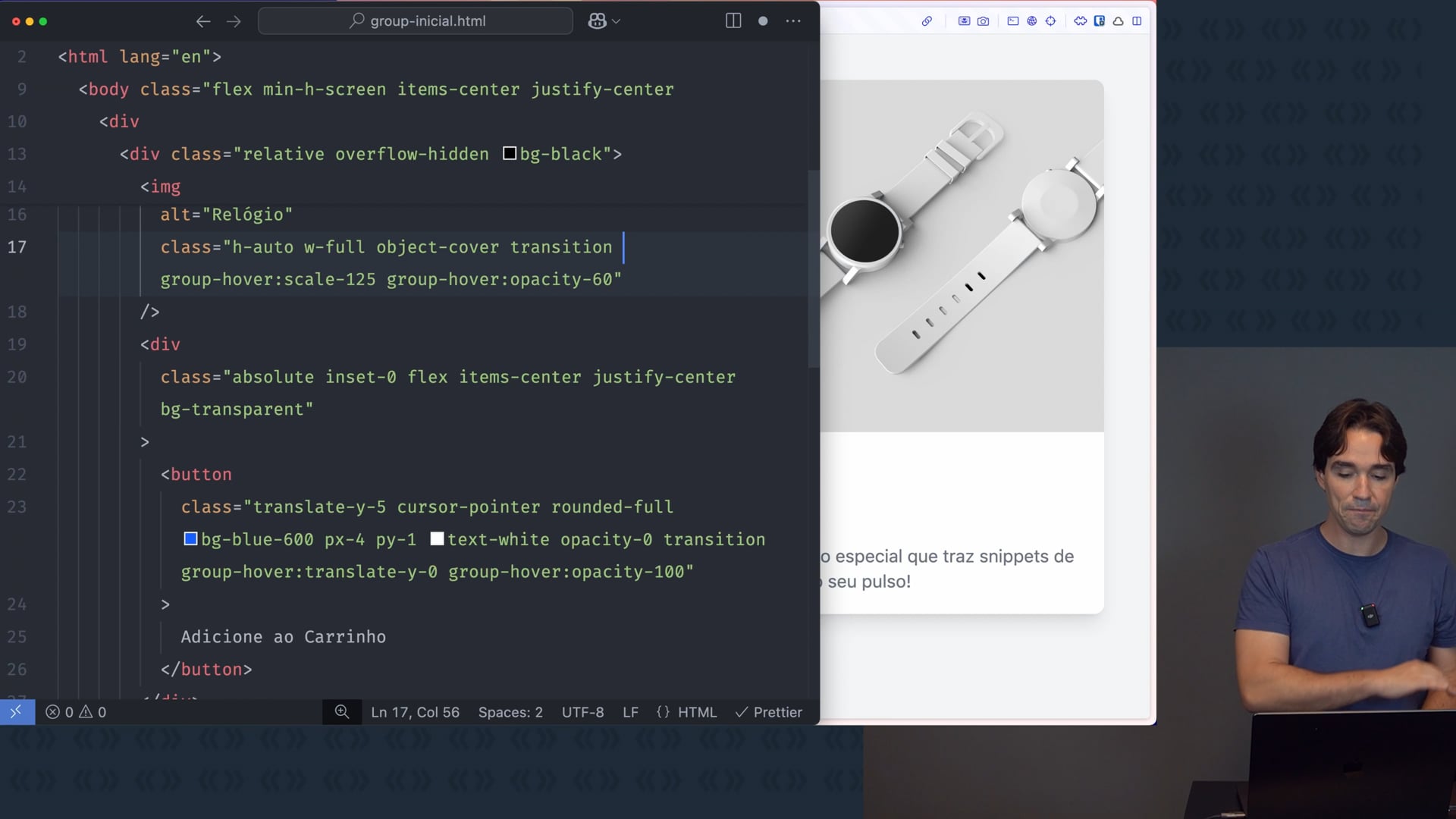Select the element inspector crosshair icon
Viewport: 1456px width, 819px height.
coord(1050,21)
